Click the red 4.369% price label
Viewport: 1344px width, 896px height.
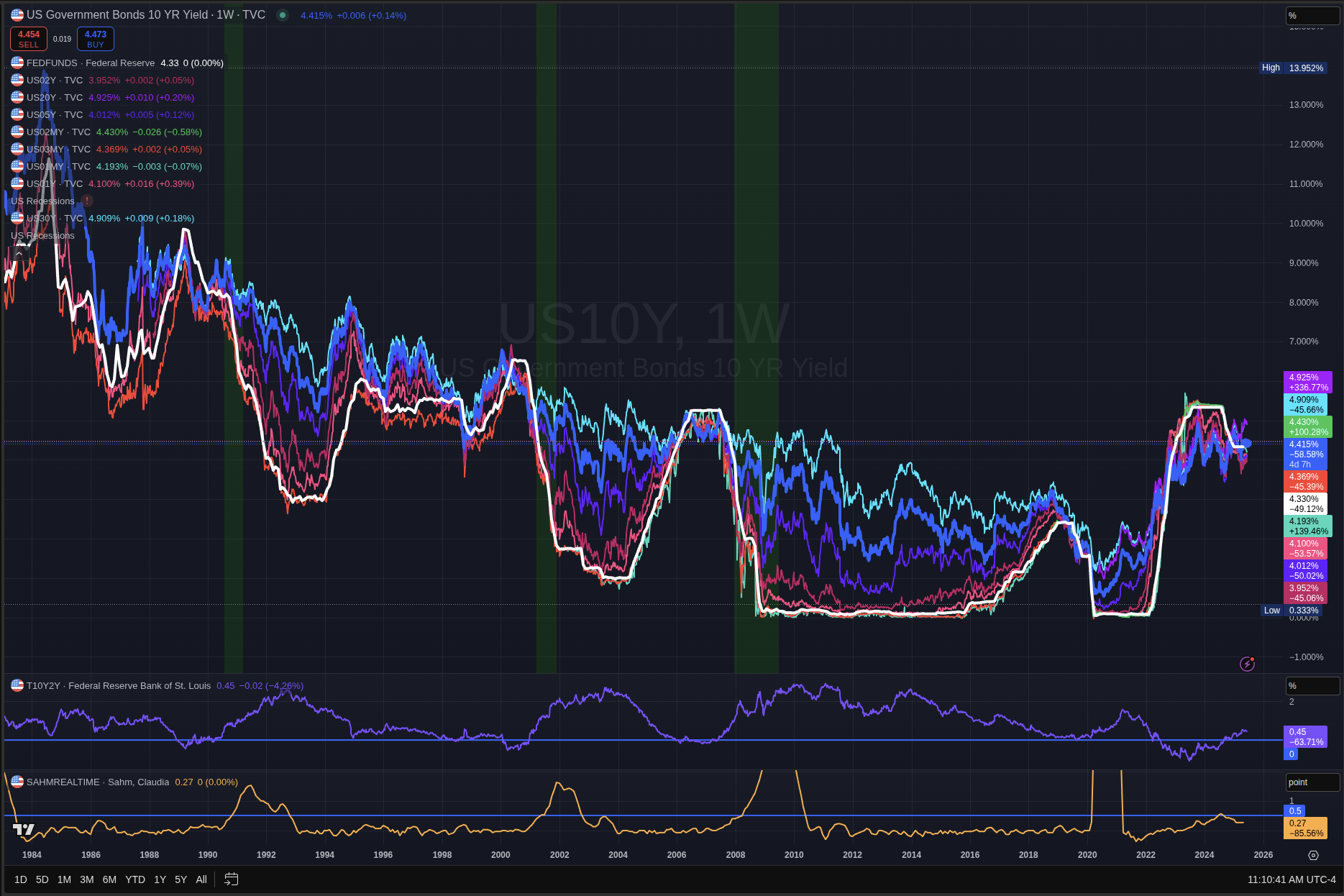[1306, 482]
